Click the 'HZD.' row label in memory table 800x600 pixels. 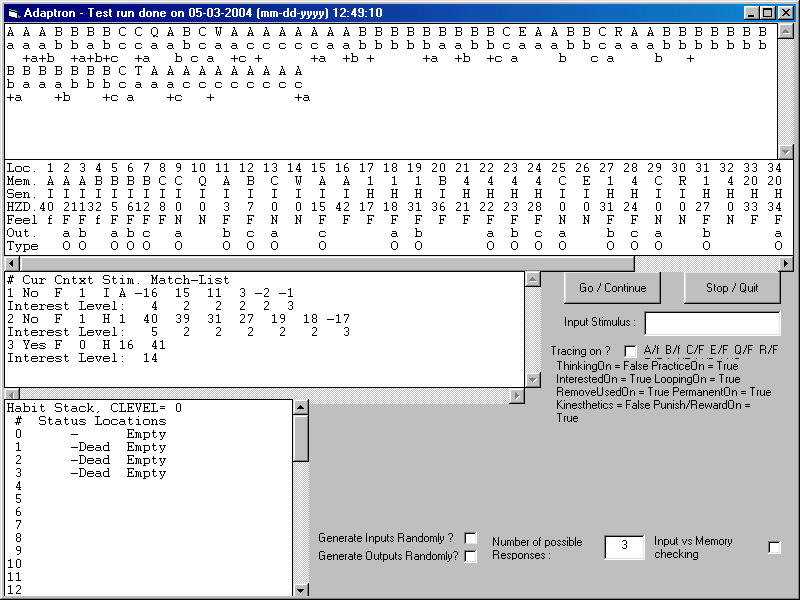[22, 207]
